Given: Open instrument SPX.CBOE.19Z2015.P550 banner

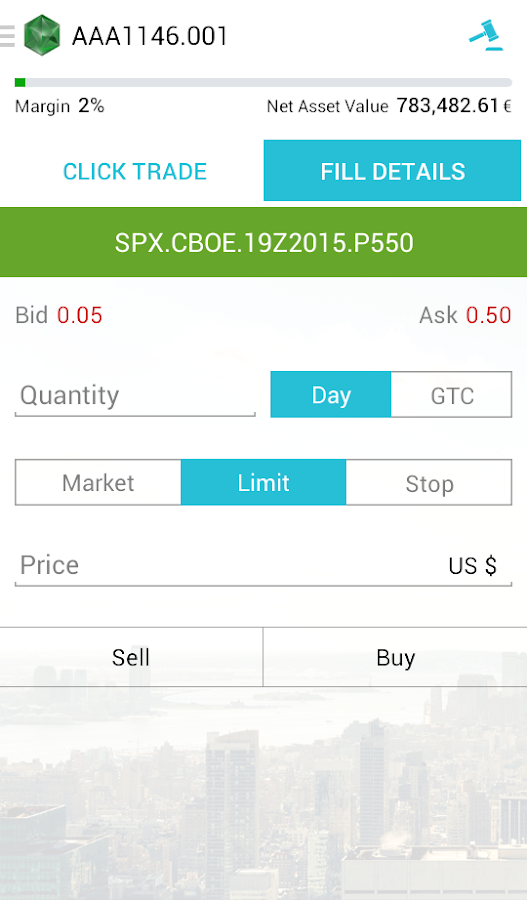Looking at the screenshot, I should click(x=264, y=242).
